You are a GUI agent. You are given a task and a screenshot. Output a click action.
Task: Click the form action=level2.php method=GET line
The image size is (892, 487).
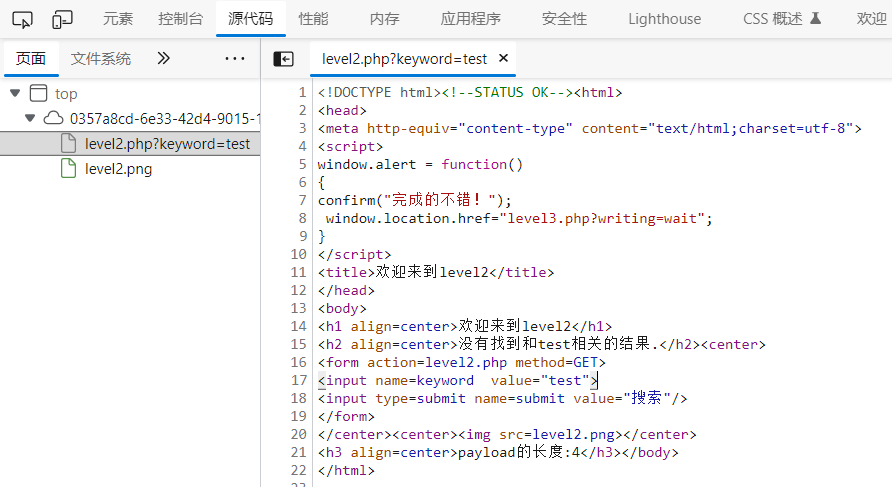462,362
